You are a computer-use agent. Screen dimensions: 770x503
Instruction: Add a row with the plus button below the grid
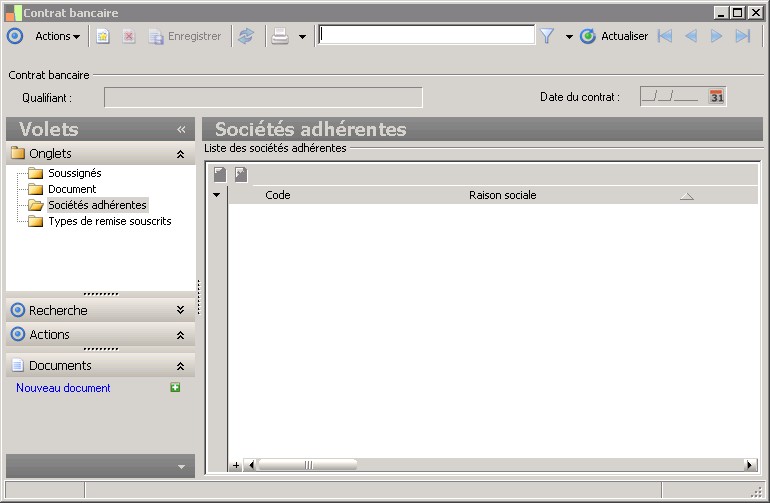(x=236, y=465)
